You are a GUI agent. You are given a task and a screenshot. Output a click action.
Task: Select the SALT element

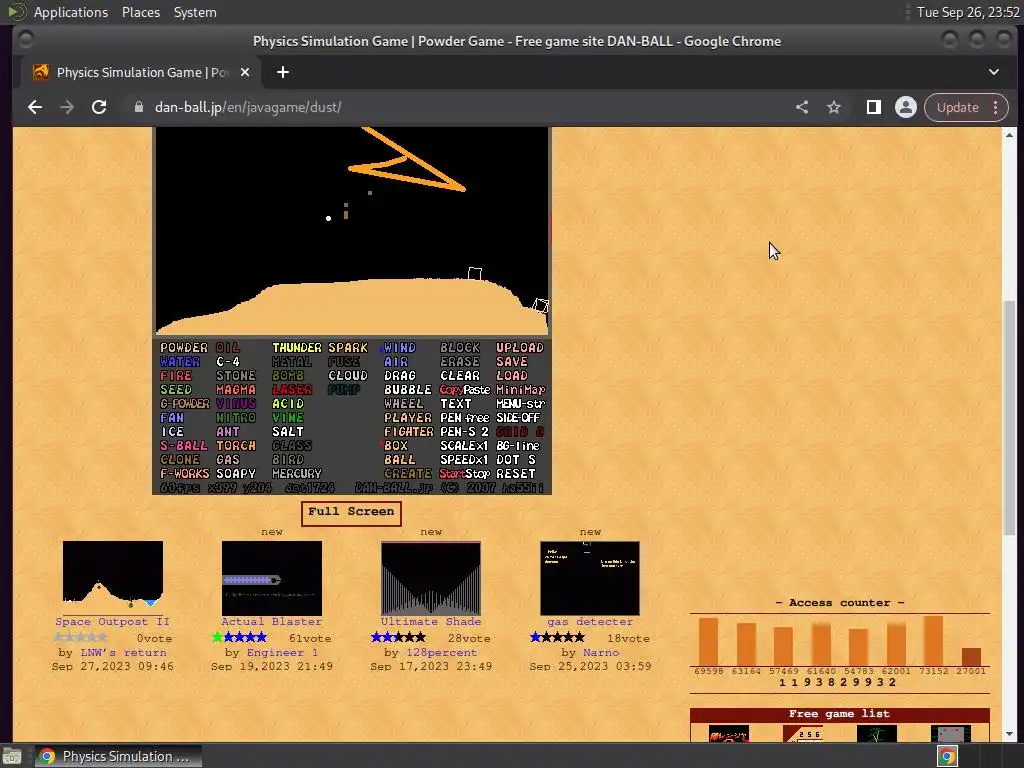pos(288,432)
